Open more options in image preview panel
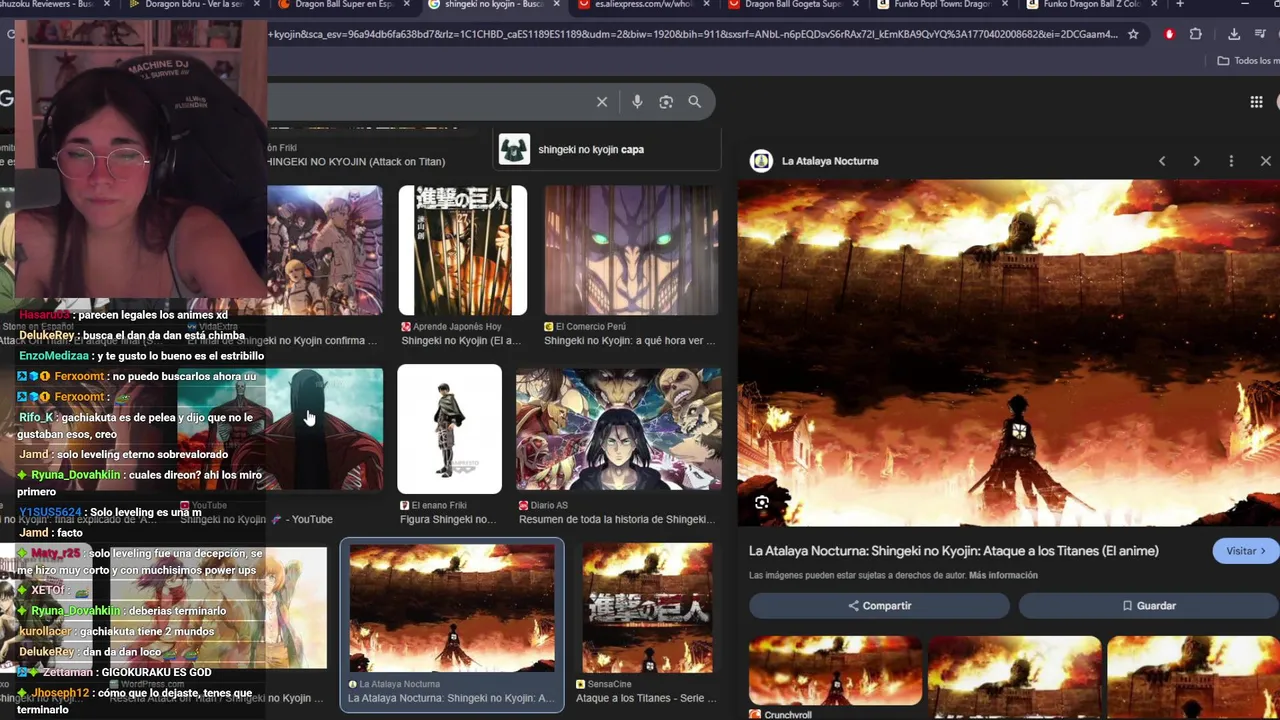1280x720 pixels. (x=1231, y=161)
